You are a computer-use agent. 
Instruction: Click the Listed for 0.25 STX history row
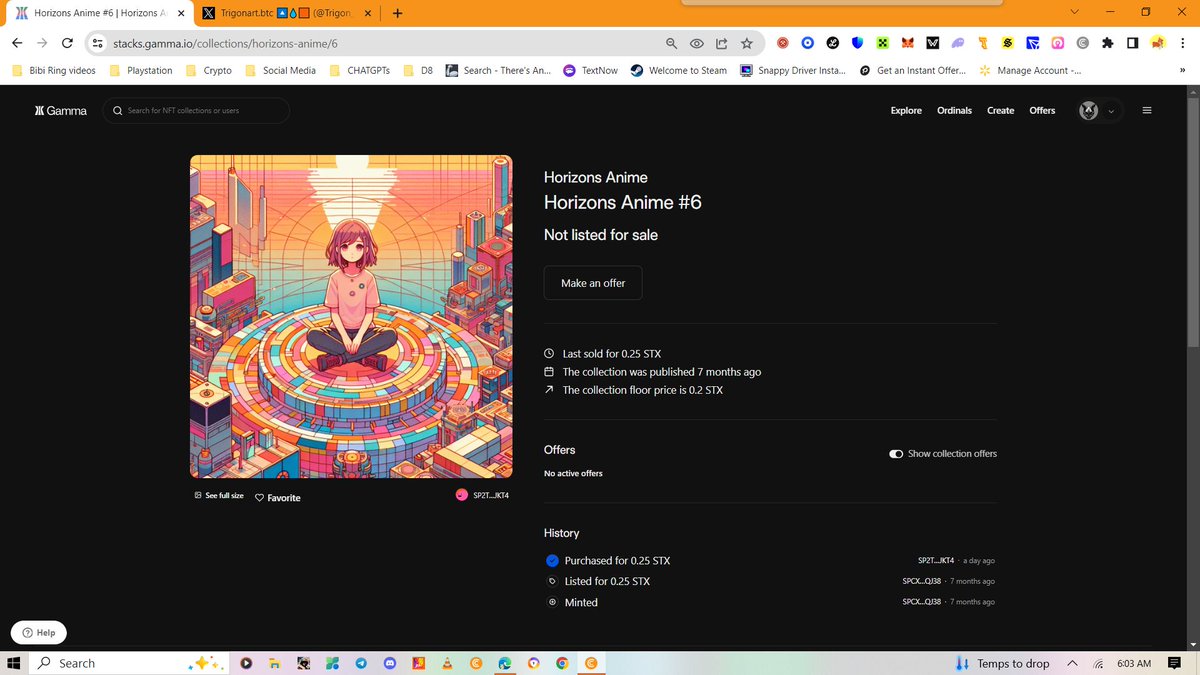tap(770, 581)
